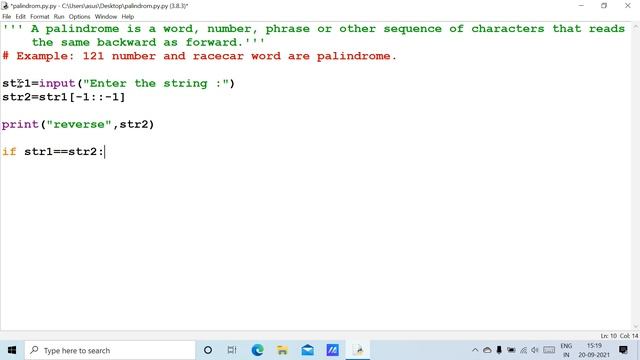This screenshot has height=360, width=640.
Task: Open Cortana circle icon on taskbar
Action: [x=208, y=350]
